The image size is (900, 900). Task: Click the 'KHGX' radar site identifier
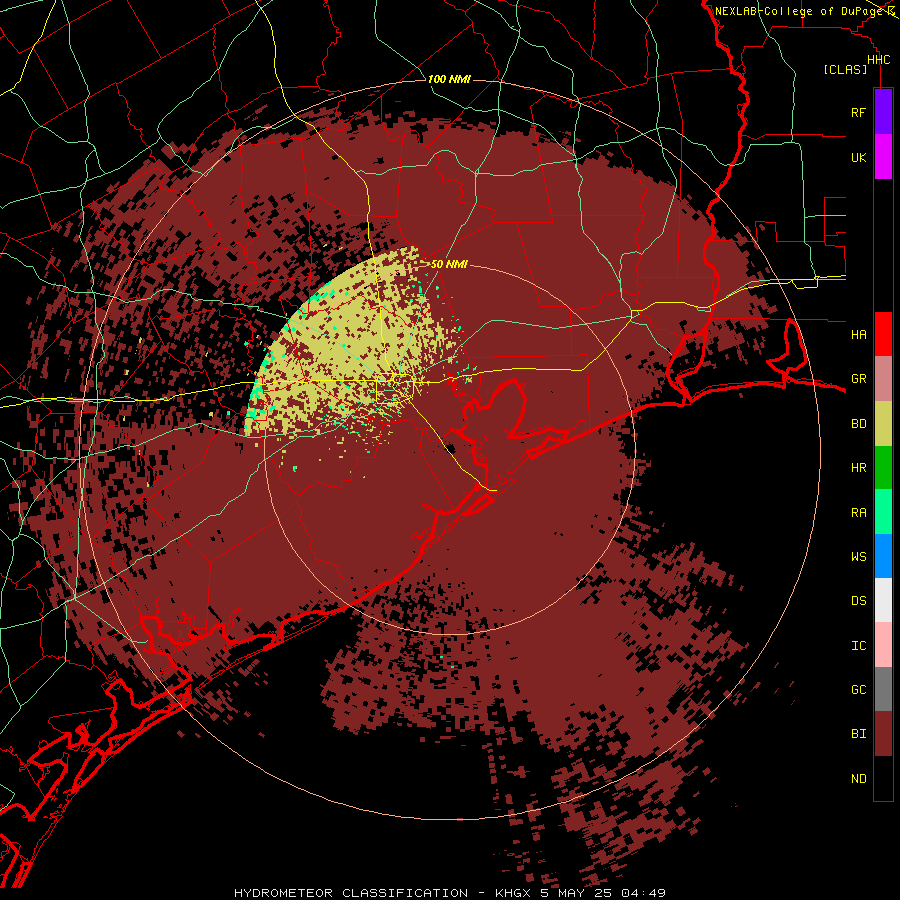click(513, 893)
